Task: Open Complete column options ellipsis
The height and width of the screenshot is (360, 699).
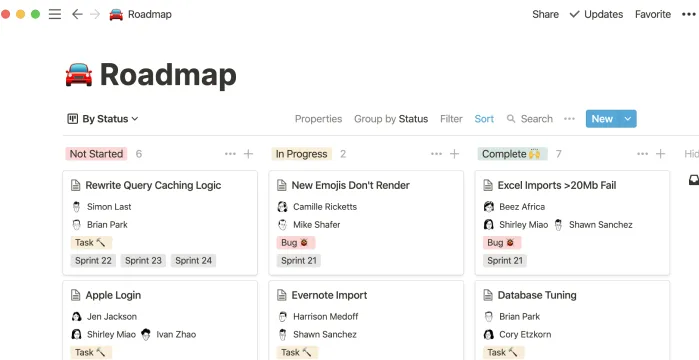Action: [642, 154]
